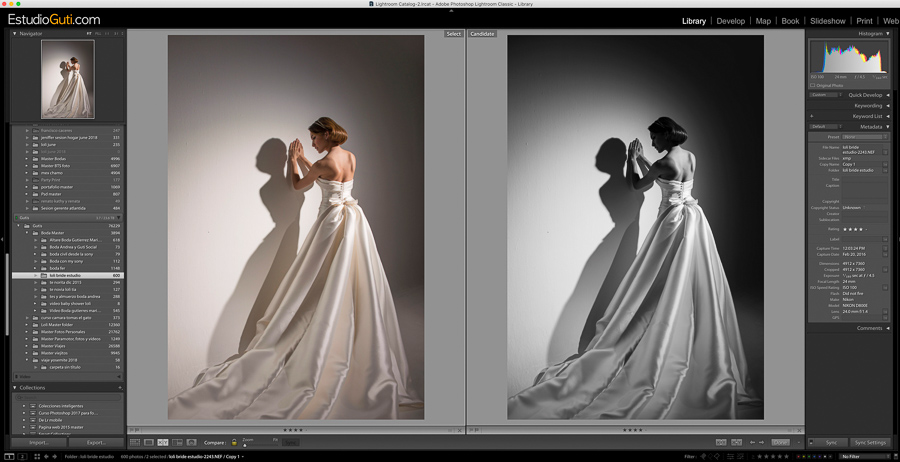Open the Develop module

[x=730, y=20]
